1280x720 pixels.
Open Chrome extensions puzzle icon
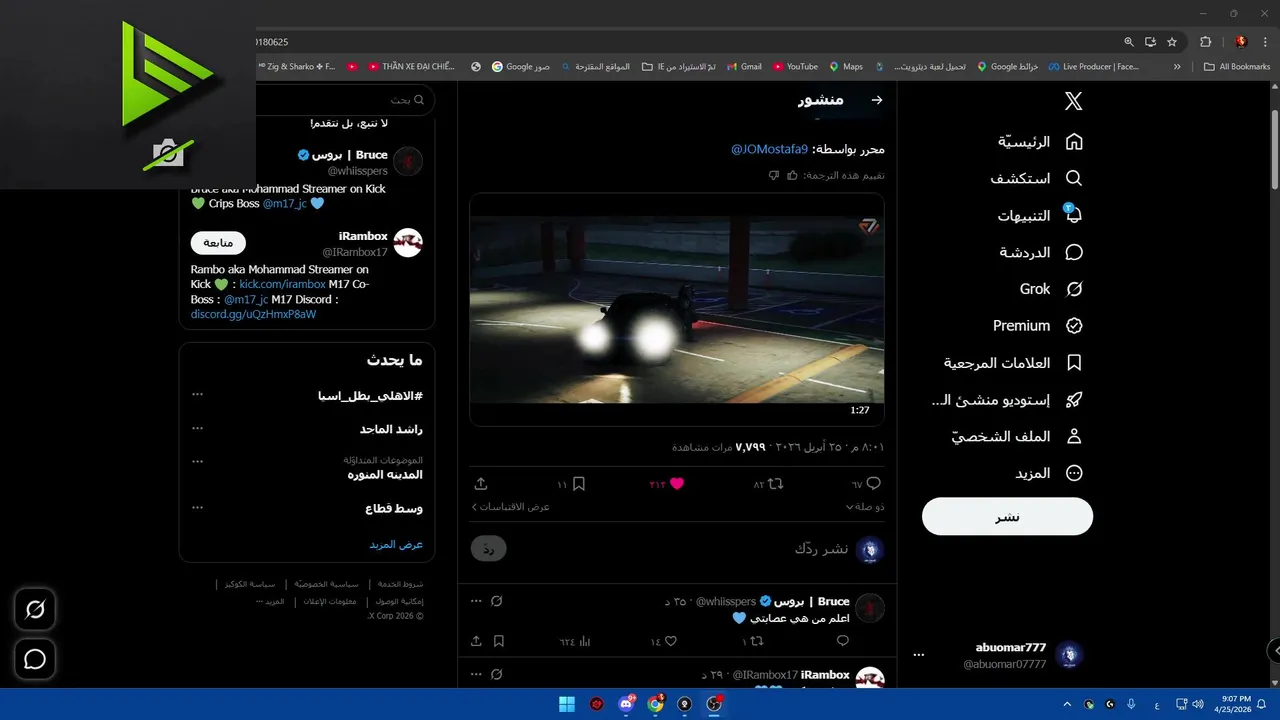(x=1205, y=42)
